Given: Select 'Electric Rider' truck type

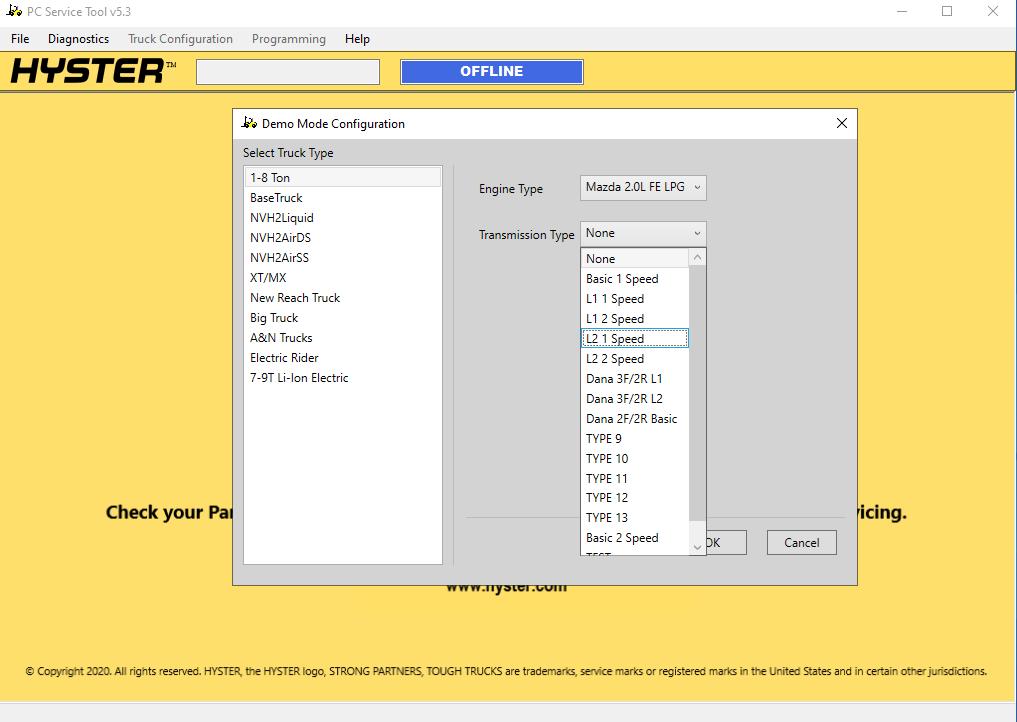Looking at the screenshot, I should pyautogui.click(x=284, y=357).
